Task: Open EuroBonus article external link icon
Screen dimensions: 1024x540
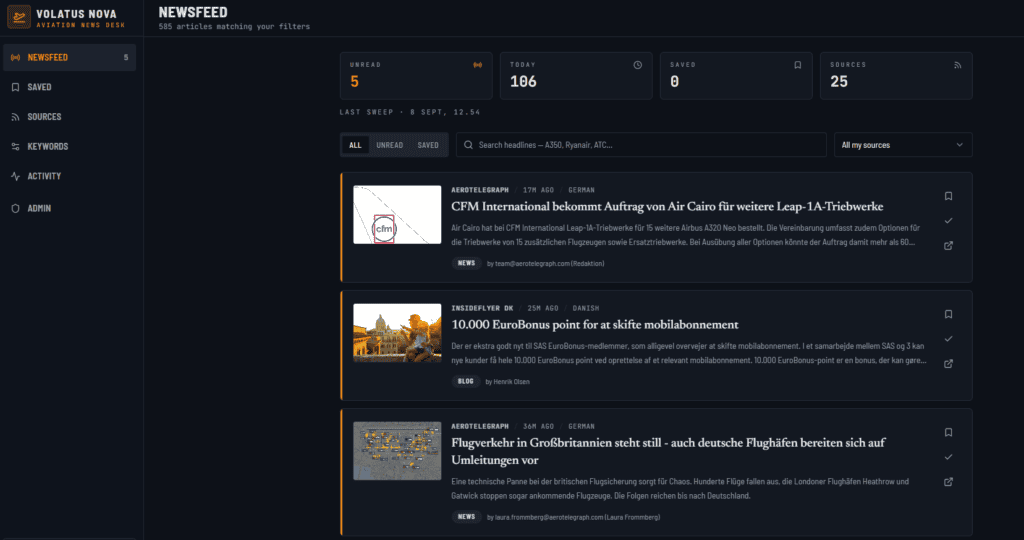Action: (948, 364)
